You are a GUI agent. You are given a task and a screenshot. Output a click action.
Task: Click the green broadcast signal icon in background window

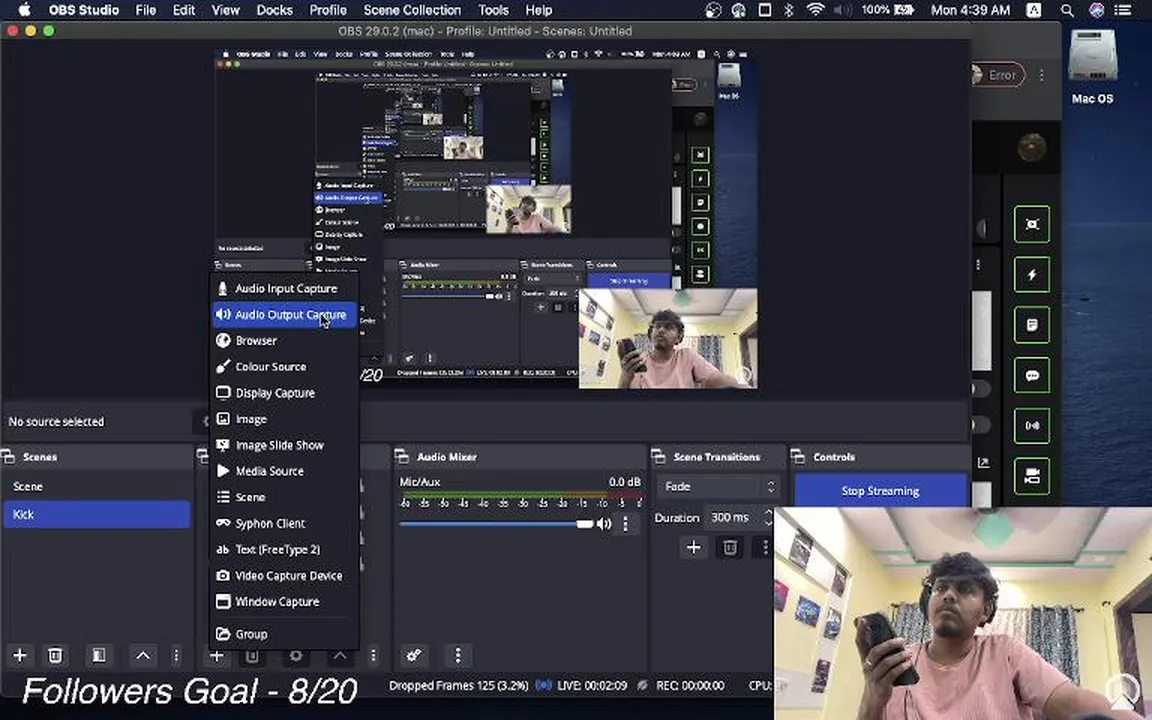1032,425
